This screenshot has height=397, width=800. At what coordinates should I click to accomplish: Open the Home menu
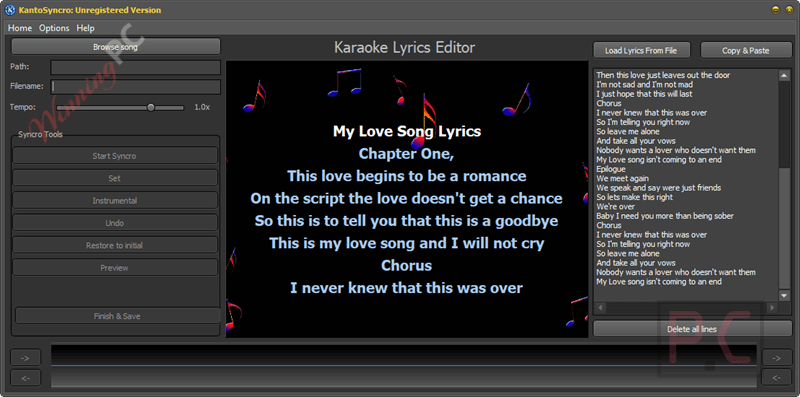click(x=20, y=28)
